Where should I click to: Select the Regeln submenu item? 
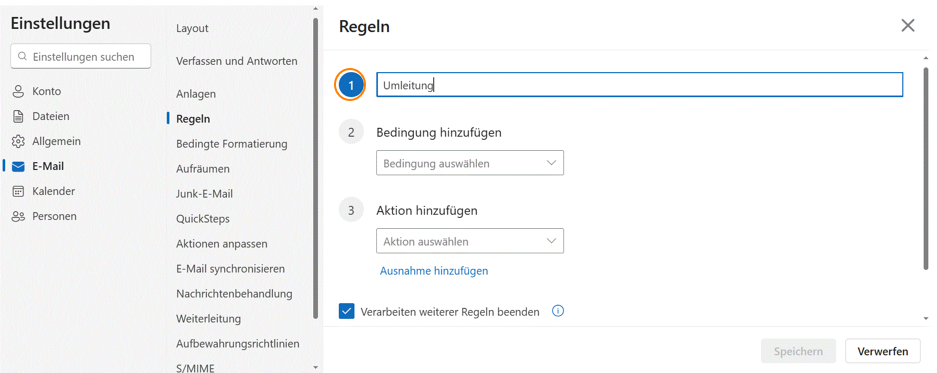click(193, 119)
